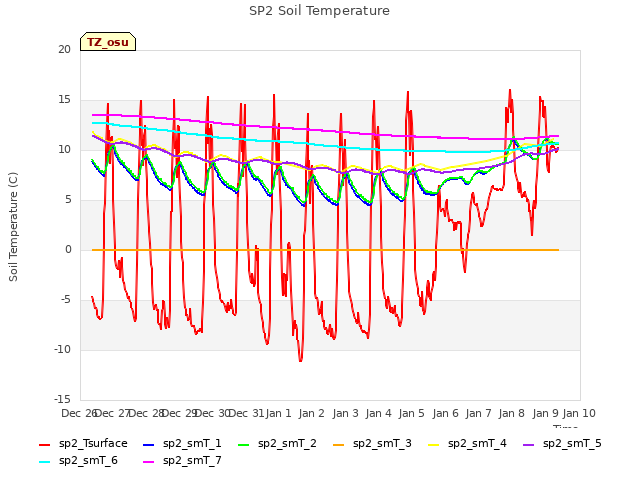Click the Jan 2 x-axis tick label
The image size is (640, 480).
[311, 413]
